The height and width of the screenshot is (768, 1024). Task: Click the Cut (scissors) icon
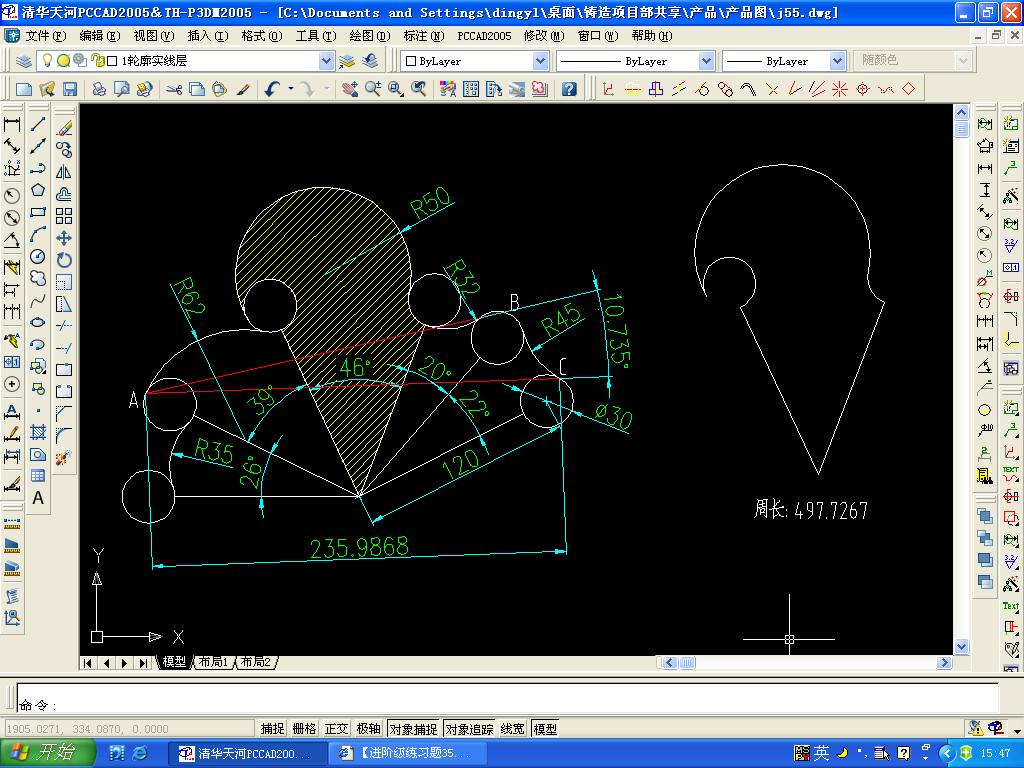pyautogui.click(x=174, y=89)
